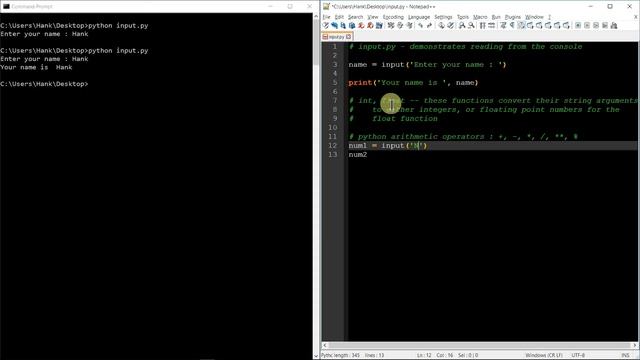The height and width of the screenshot is (360, 640).
Task: Close the input.py tab with its X
Action: pos(349,37)
